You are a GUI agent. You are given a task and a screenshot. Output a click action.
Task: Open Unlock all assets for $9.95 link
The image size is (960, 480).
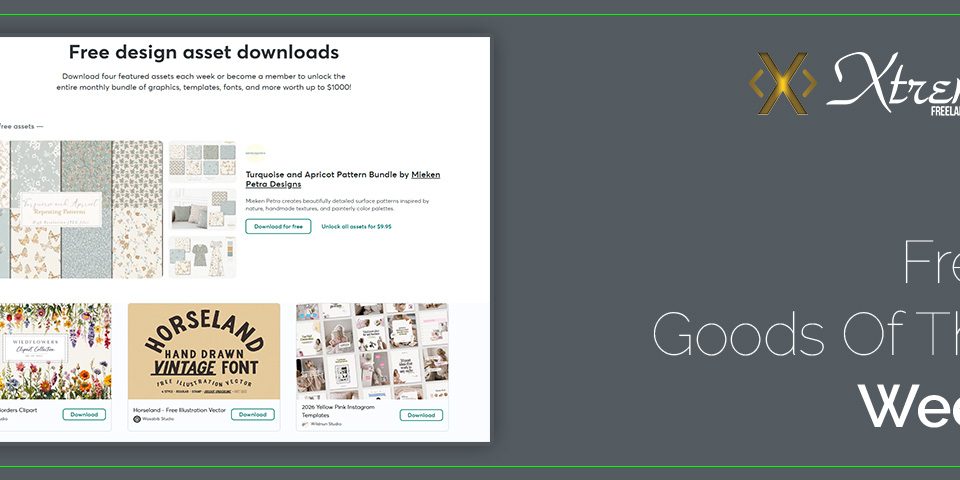point(356,227)
